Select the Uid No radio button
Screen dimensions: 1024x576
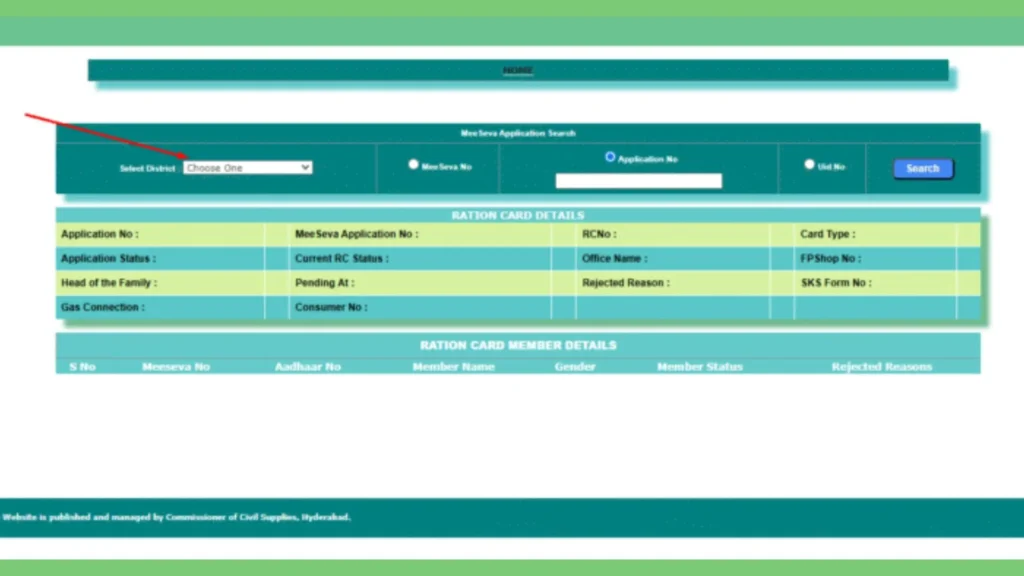click(x=809, y=165)
